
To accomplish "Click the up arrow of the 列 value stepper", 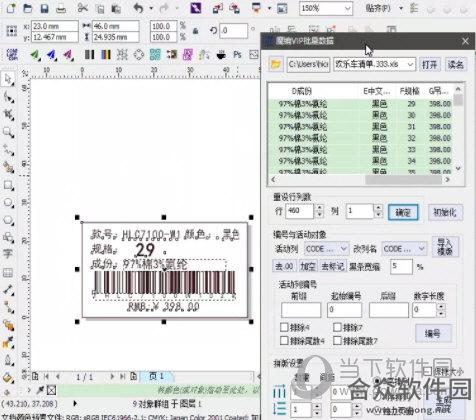I will [x=378, y=207].
